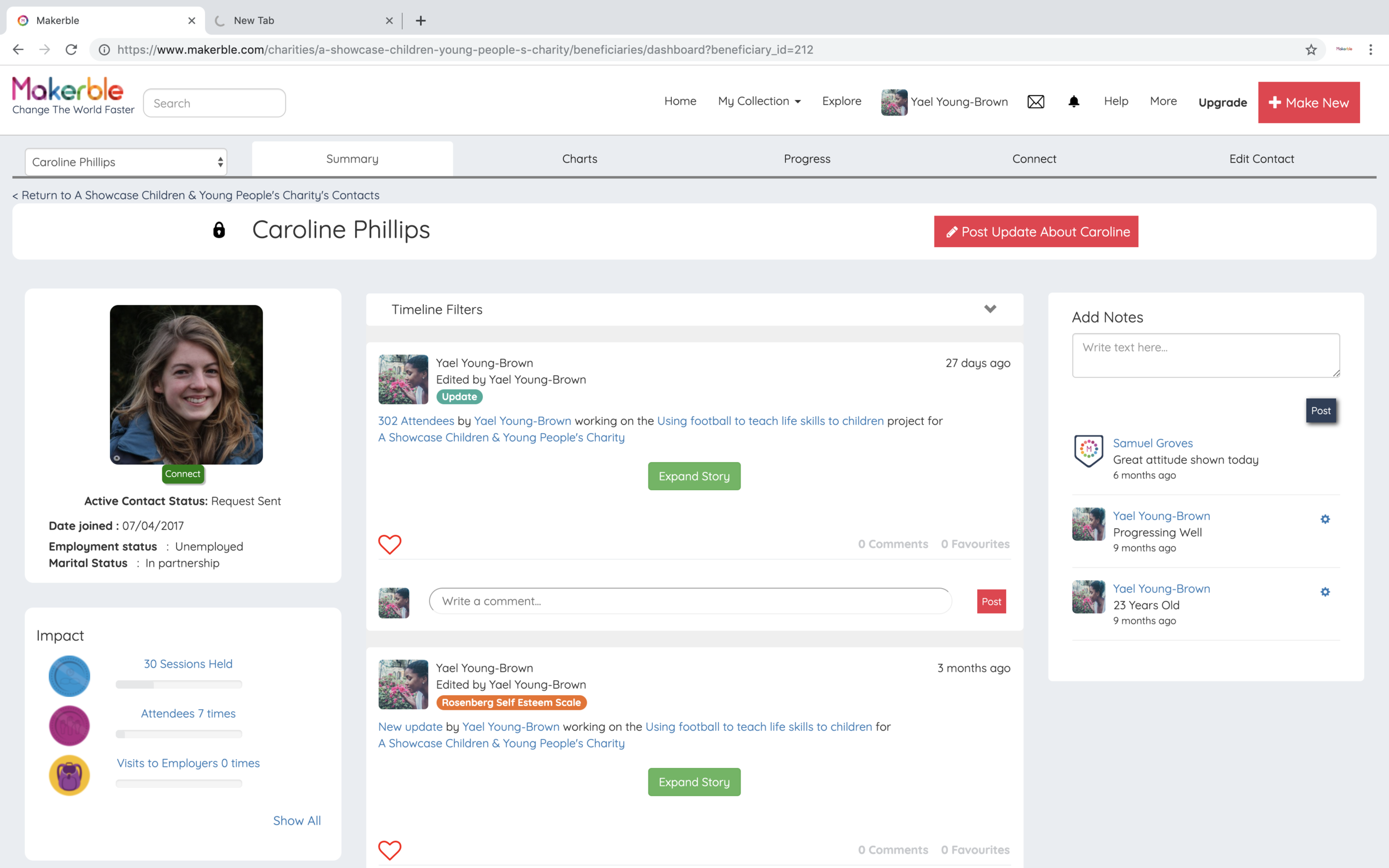Click the Update tag on the first post
The width and height of the screenshot is (1389, 868).
459,397
